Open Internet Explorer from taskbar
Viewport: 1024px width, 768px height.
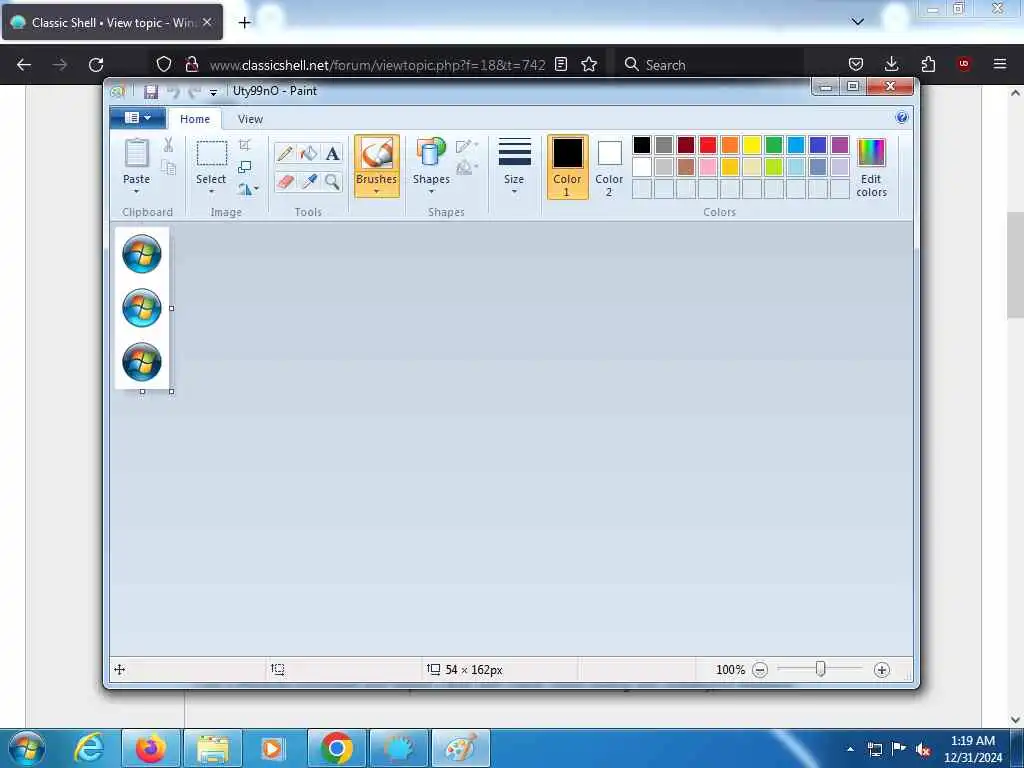(89, 748)
